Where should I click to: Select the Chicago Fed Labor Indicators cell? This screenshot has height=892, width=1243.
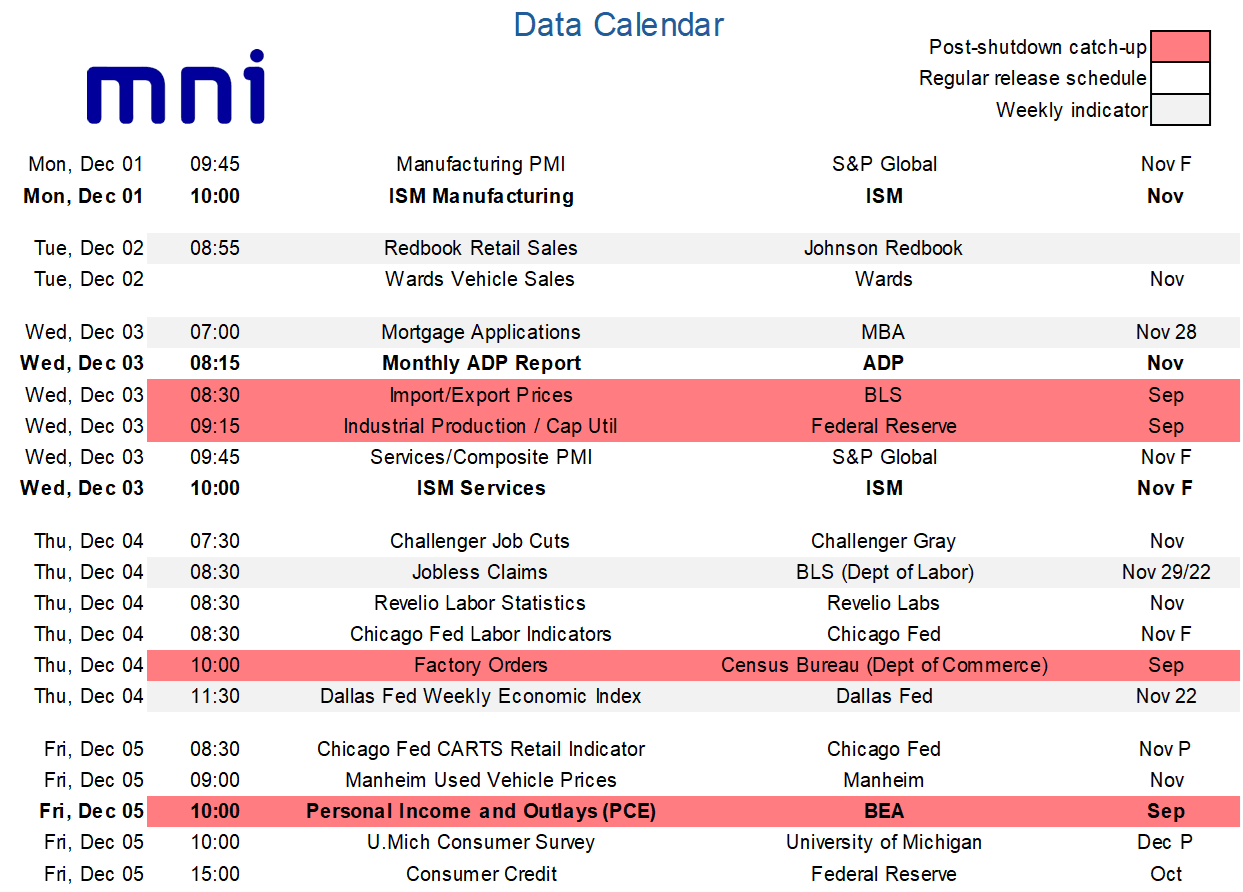[481, 634]
